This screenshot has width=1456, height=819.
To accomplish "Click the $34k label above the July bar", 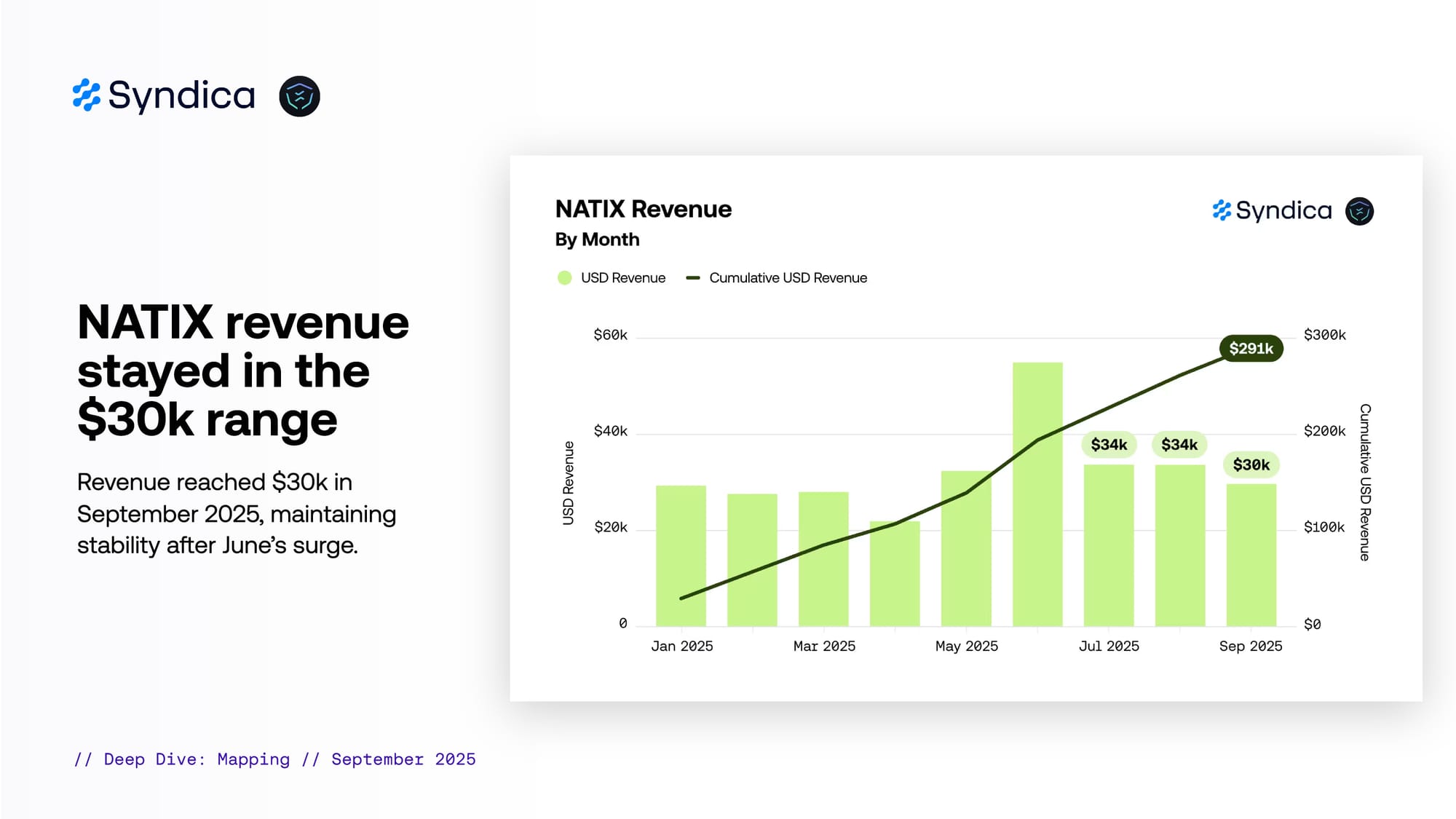I will (x=1108, y=445).
